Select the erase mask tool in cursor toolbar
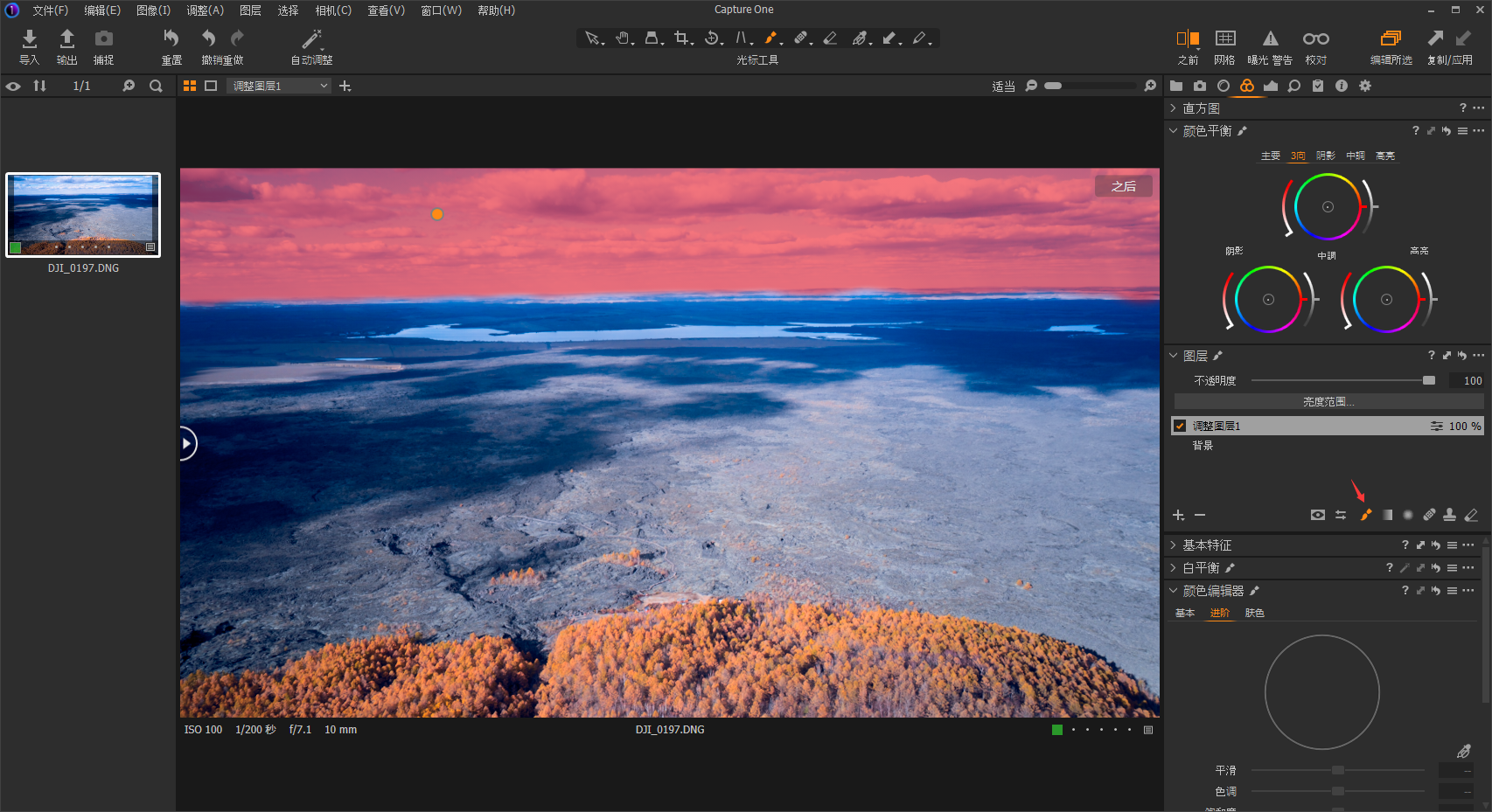The height and width of the screenshot is (812, 1492). (831, 38)
